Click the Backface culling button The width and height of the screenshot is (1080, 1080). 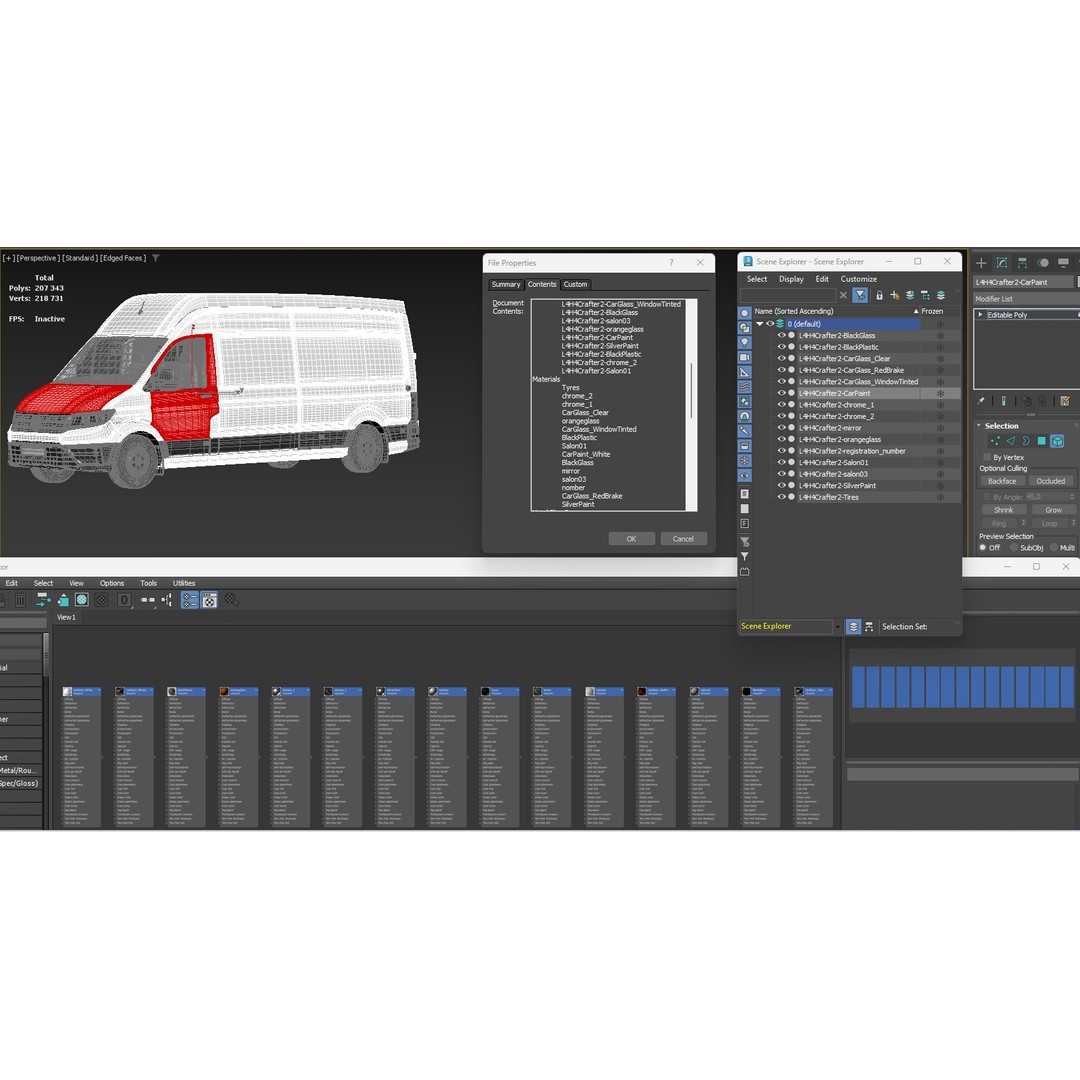click(1002, 481)
